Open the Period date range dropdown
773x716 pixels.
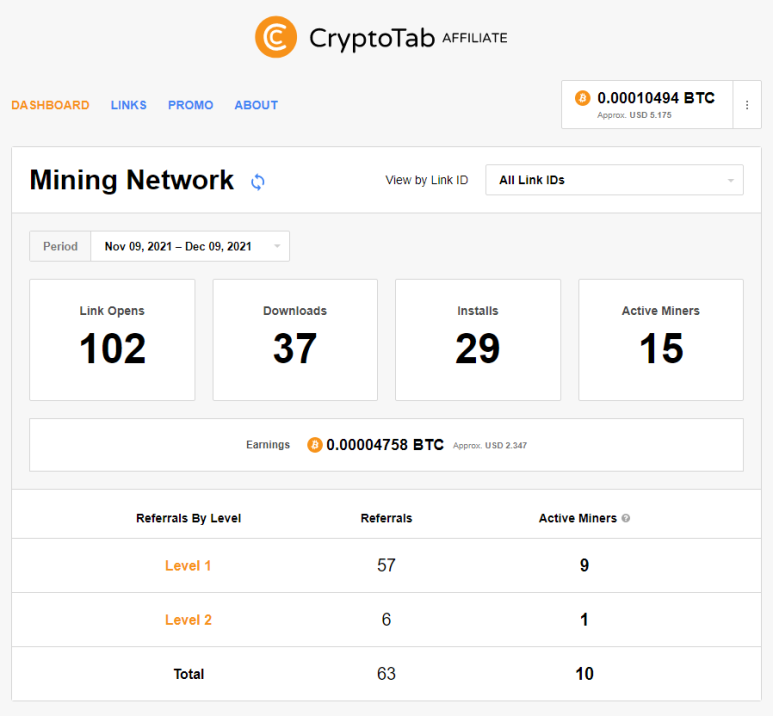coord(190,246)
